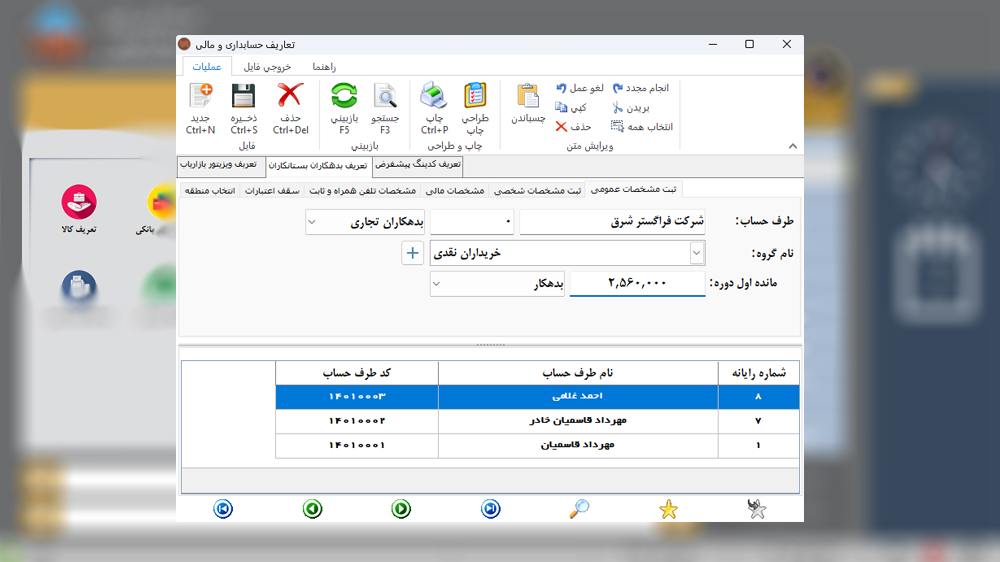Click the magnifier icon in bottom bar
The width and height of the screenshot is (1000, 562).
pos(579,509)
